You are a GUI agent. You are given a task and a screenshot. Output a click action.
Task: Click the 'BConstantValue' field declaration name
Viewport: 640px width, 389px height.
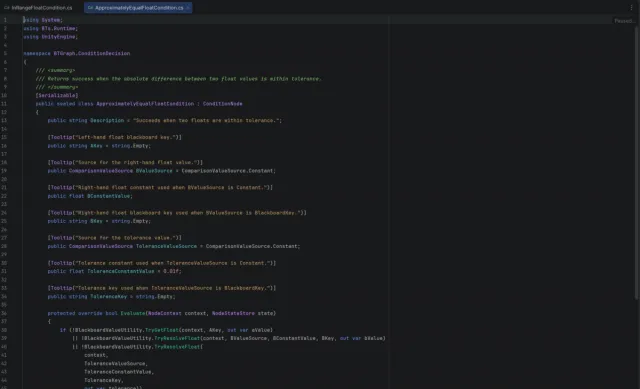pos(109,196)
